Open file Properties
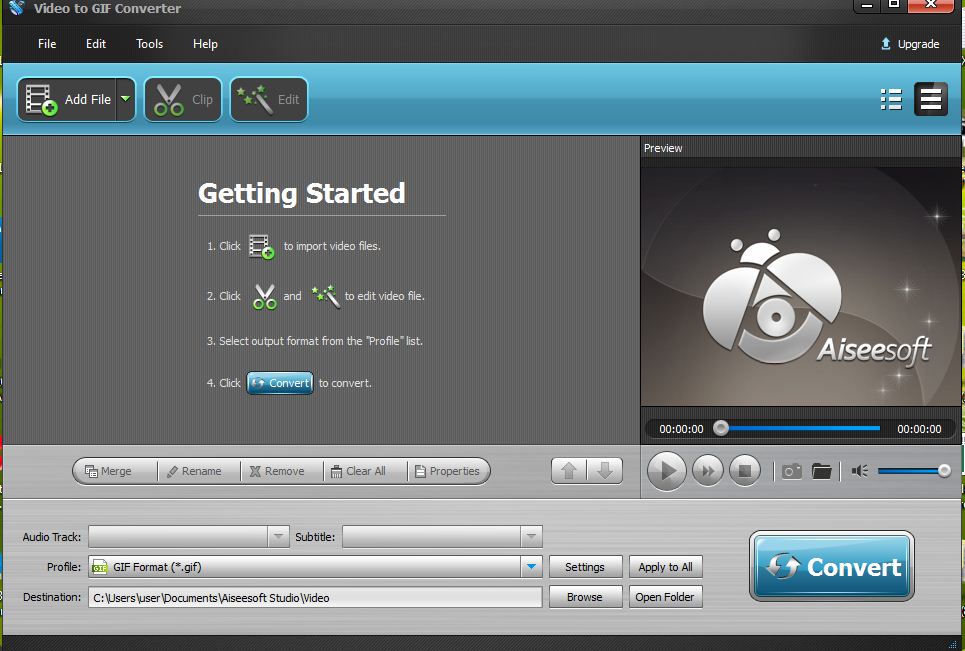Image resolution: width=965 pixels, height=651 pixels. tap(448, 471)
